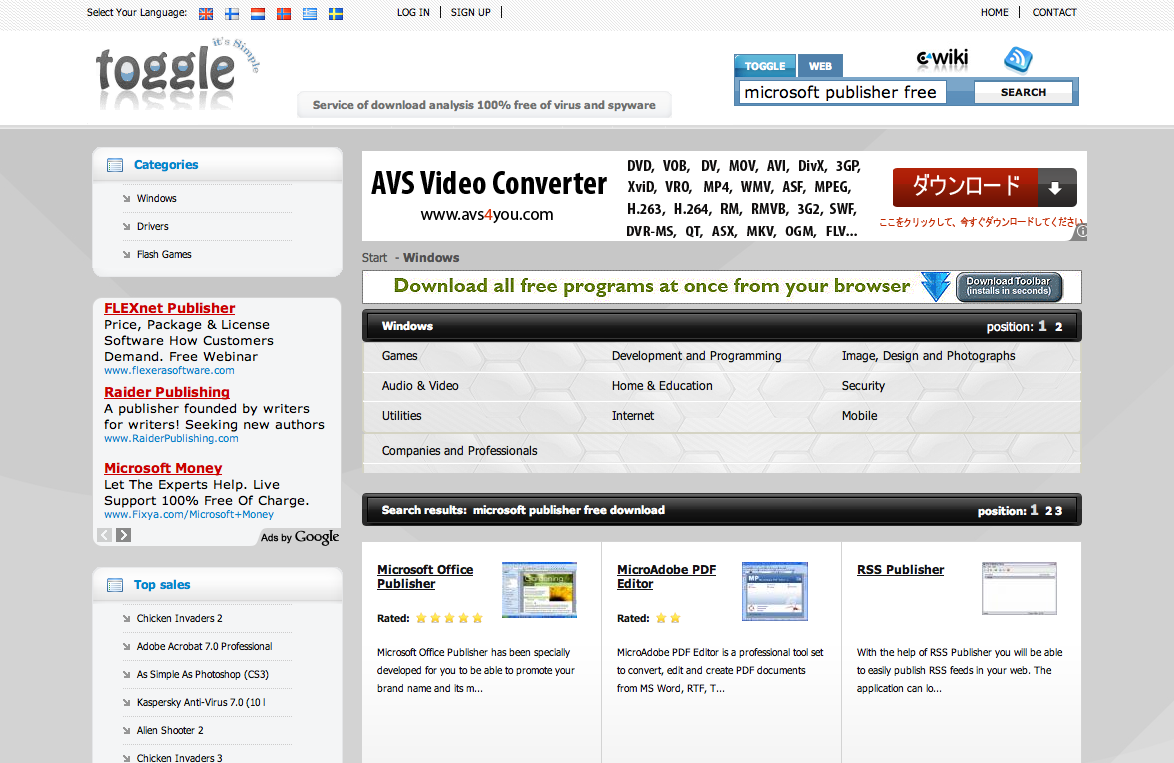Browse the Home & Education subcategory
The height and width of the screenshot is (763, 1174).
click(662, 386)
